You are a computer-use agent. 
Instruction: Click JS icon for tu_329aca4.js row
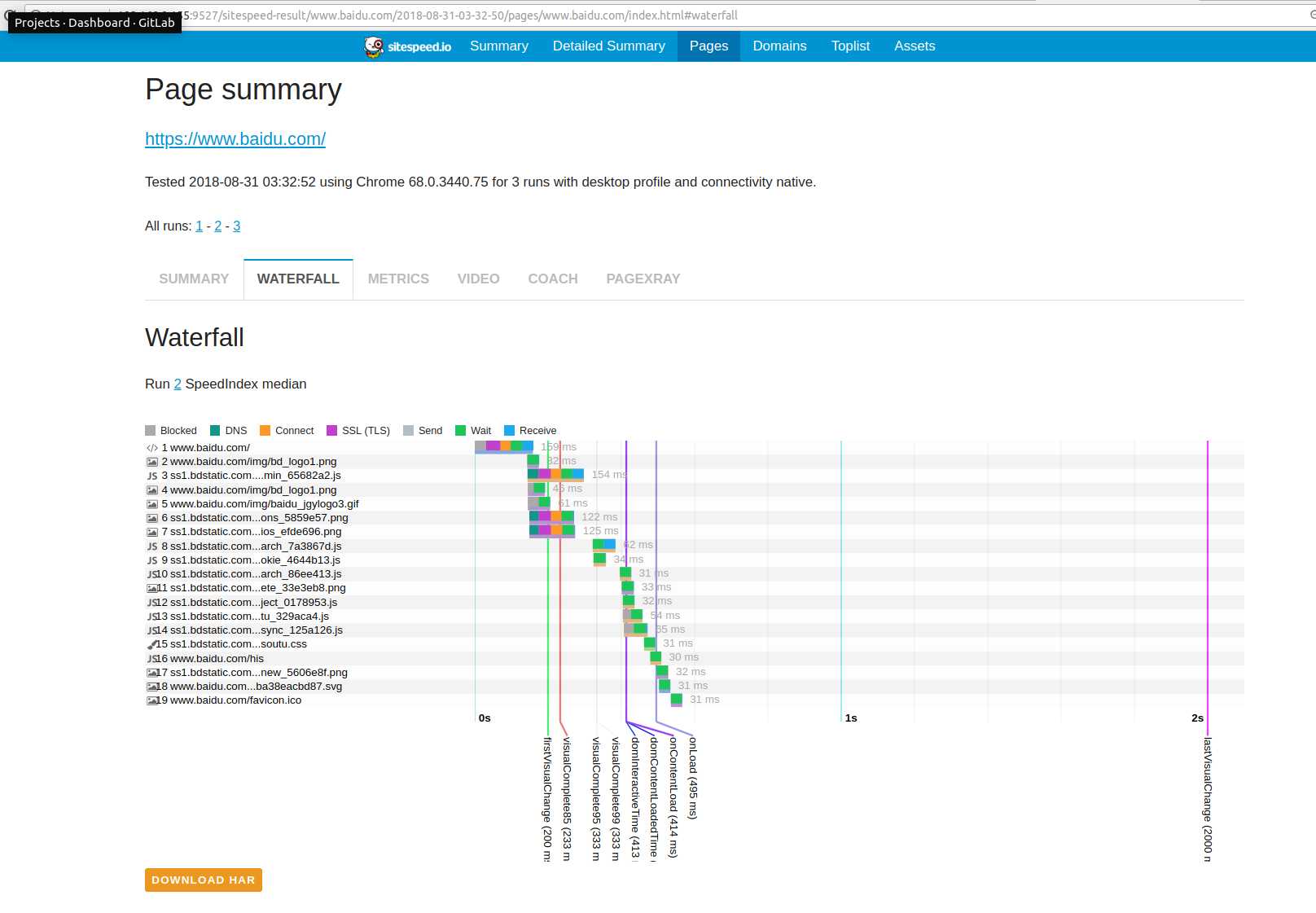coord(152,617)
